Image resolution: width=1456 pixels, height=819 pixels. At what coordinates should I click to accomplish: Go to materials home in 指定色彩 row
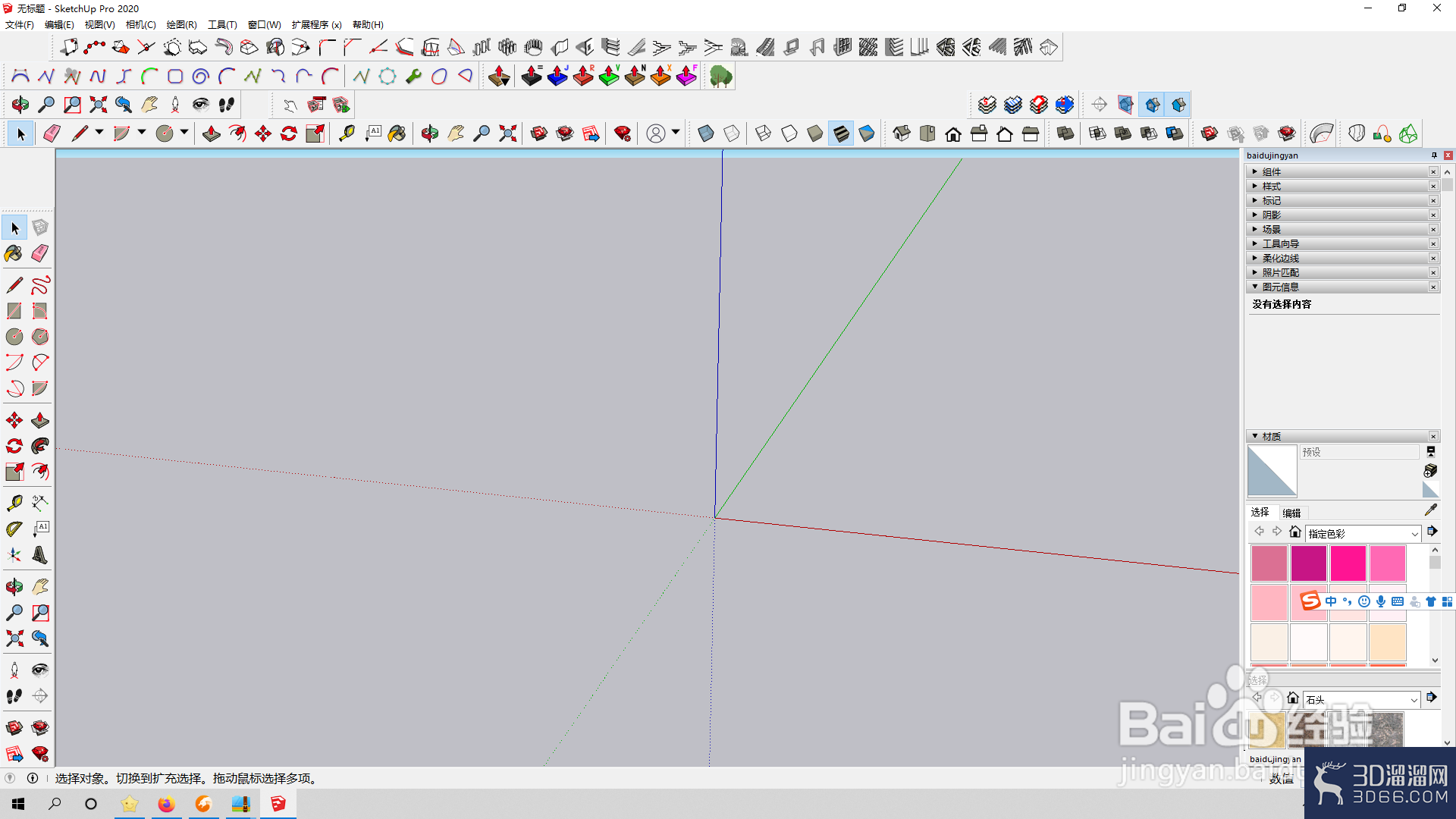(1295, 532)
